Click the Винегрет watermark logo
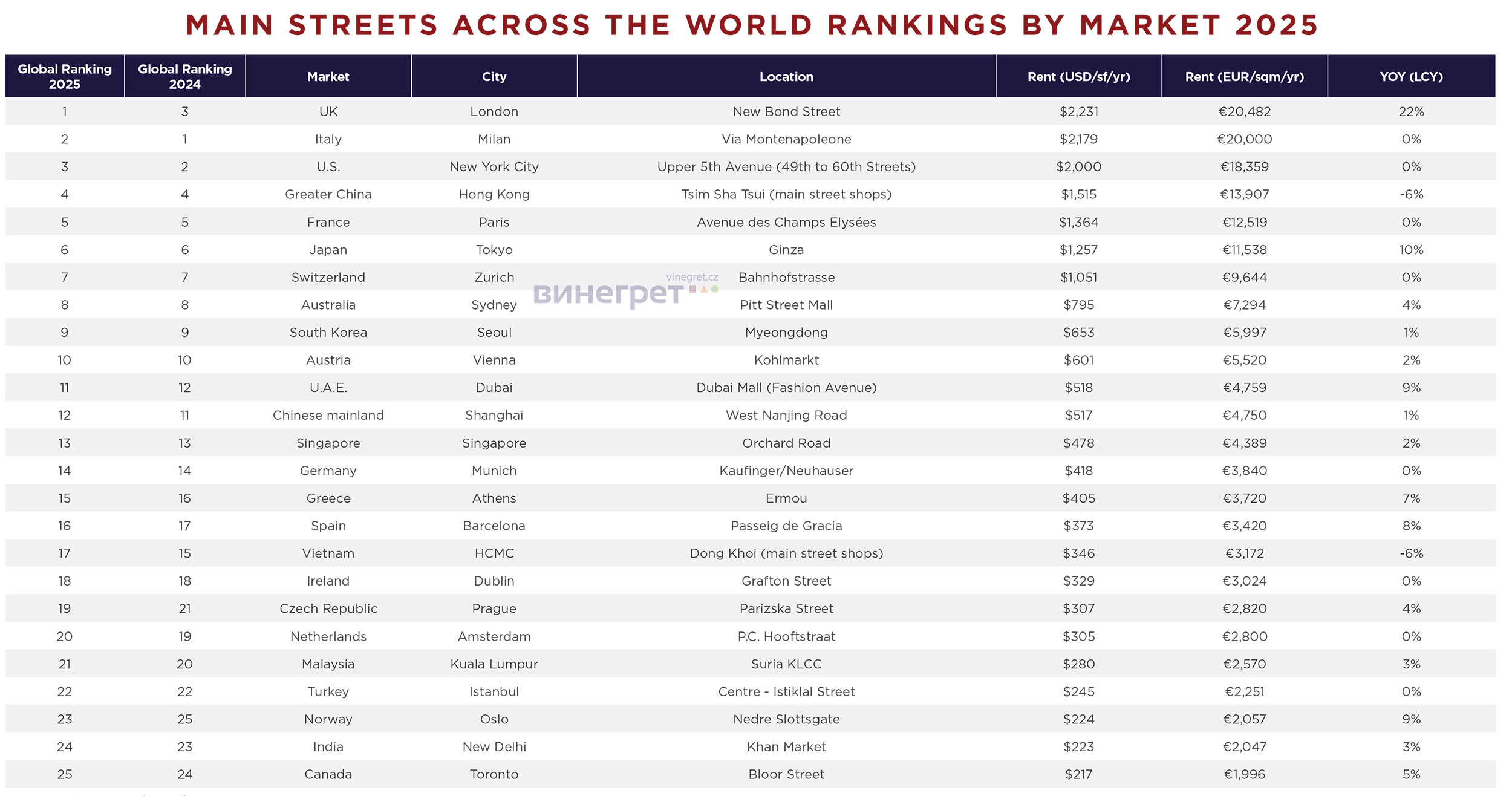 tap(608, 295)
